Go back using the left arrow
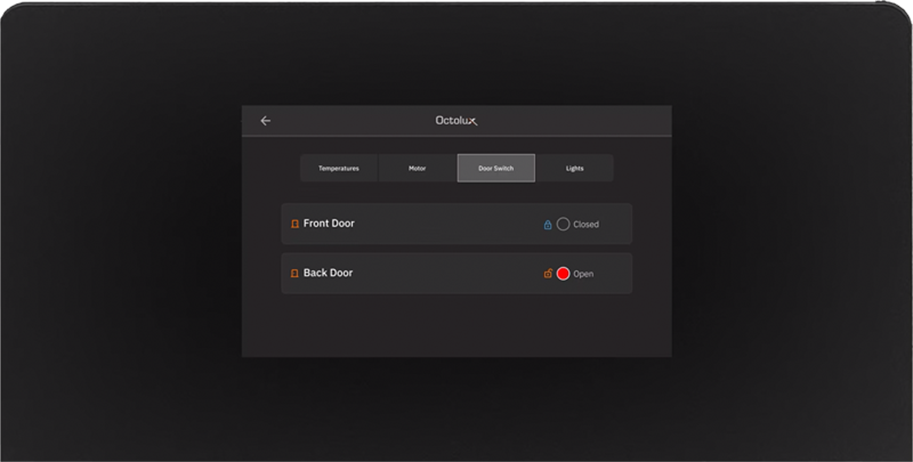The image size is (913, 462). click(266, 121)
